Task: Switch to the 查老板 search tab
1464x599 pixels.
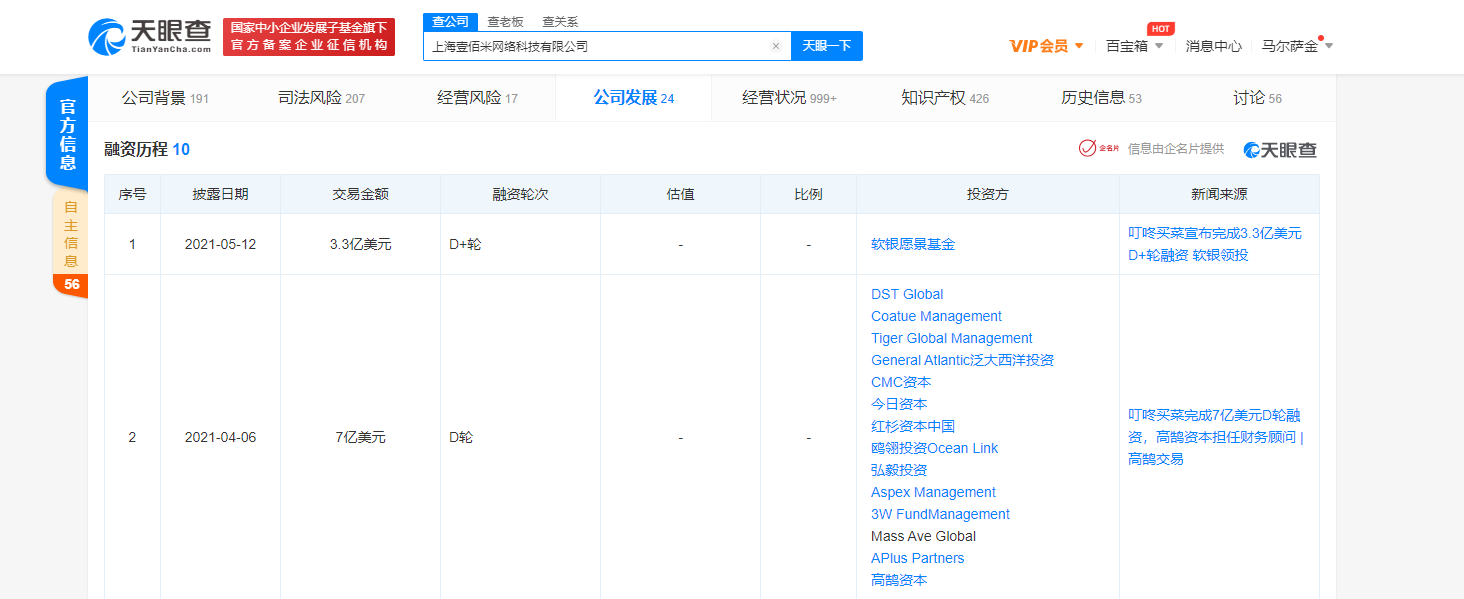Action: click(505, 22)
